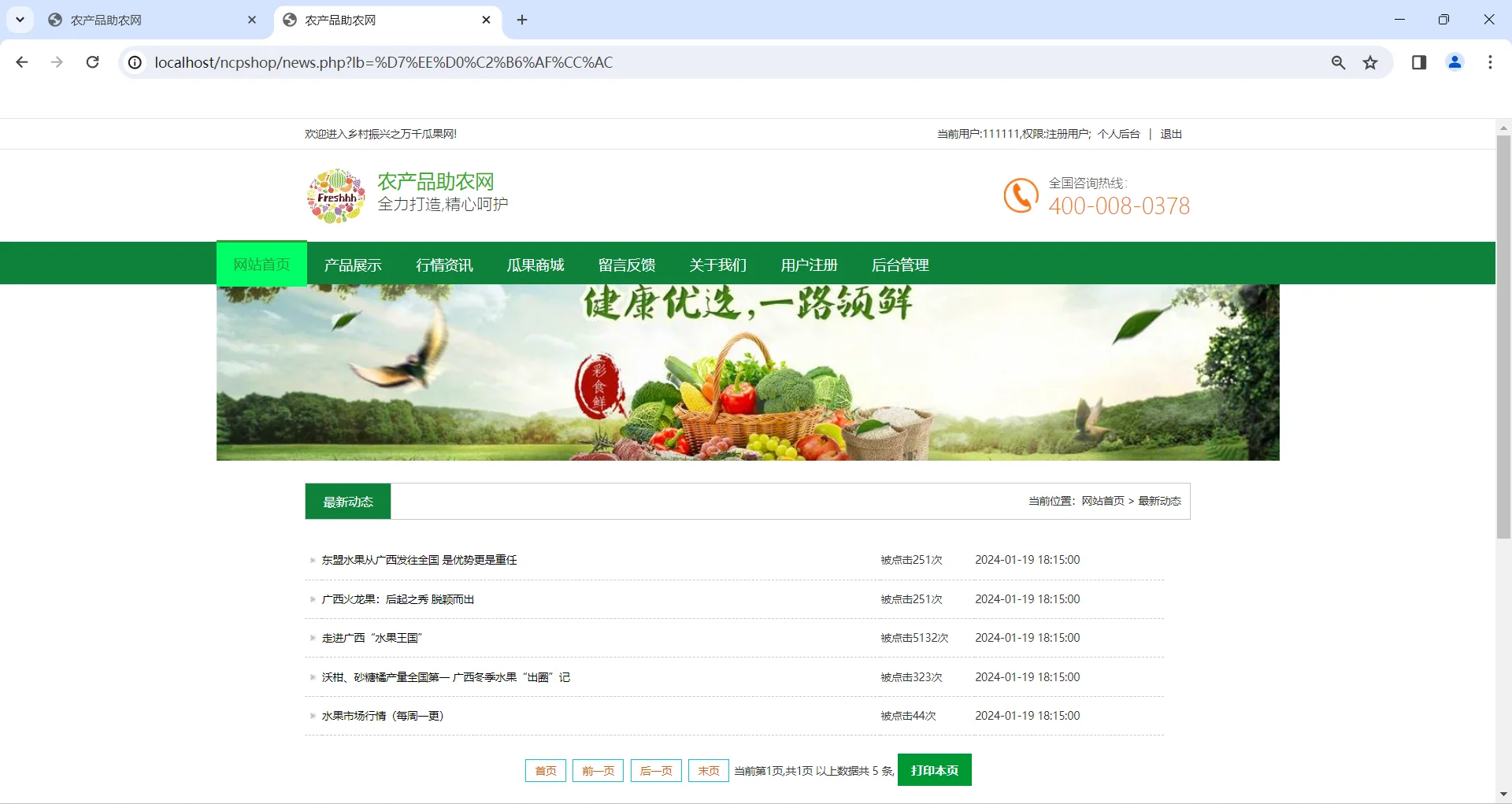This screenshot has height=804, width=1512.
Task: Click 退出 to log out
Action: tap(1169, 134)
